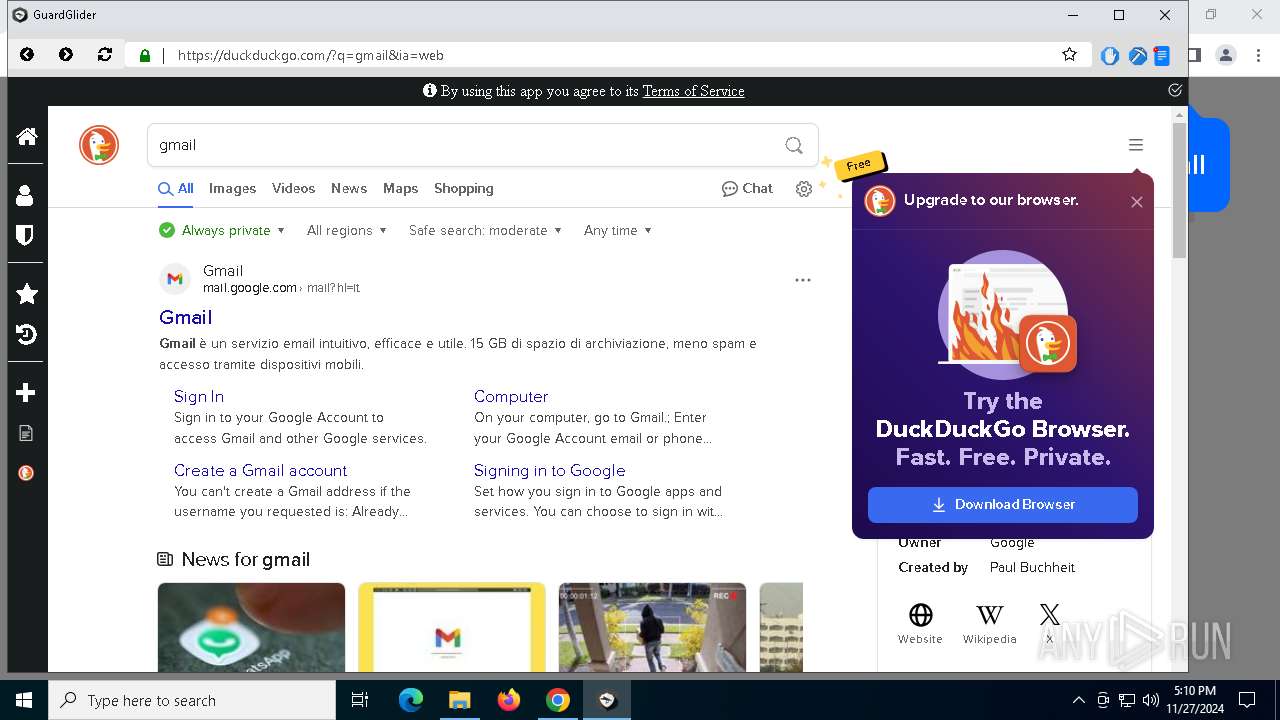Dismiss Terms of Service notice checkmark
Image resolution: width=1280 pixels, height=720 pixels.
point(1175,90)
